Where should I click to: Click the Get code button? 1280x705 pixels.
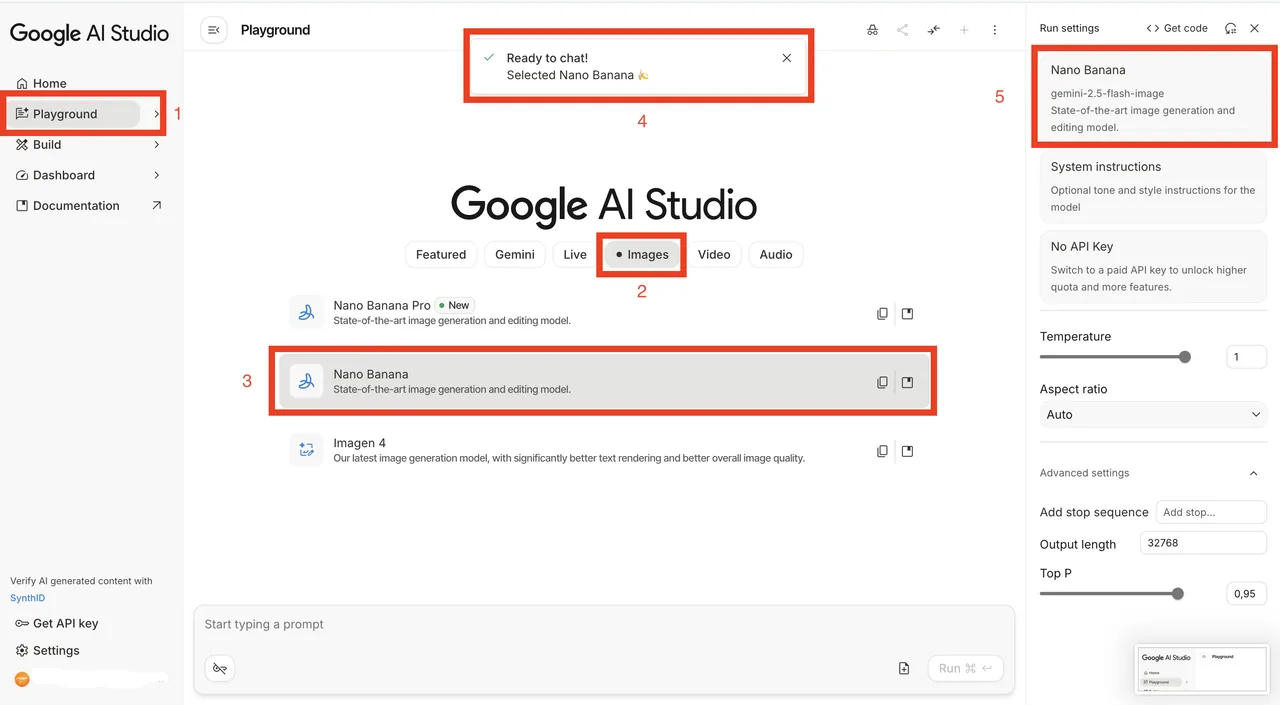click(x=1177, y=28)
